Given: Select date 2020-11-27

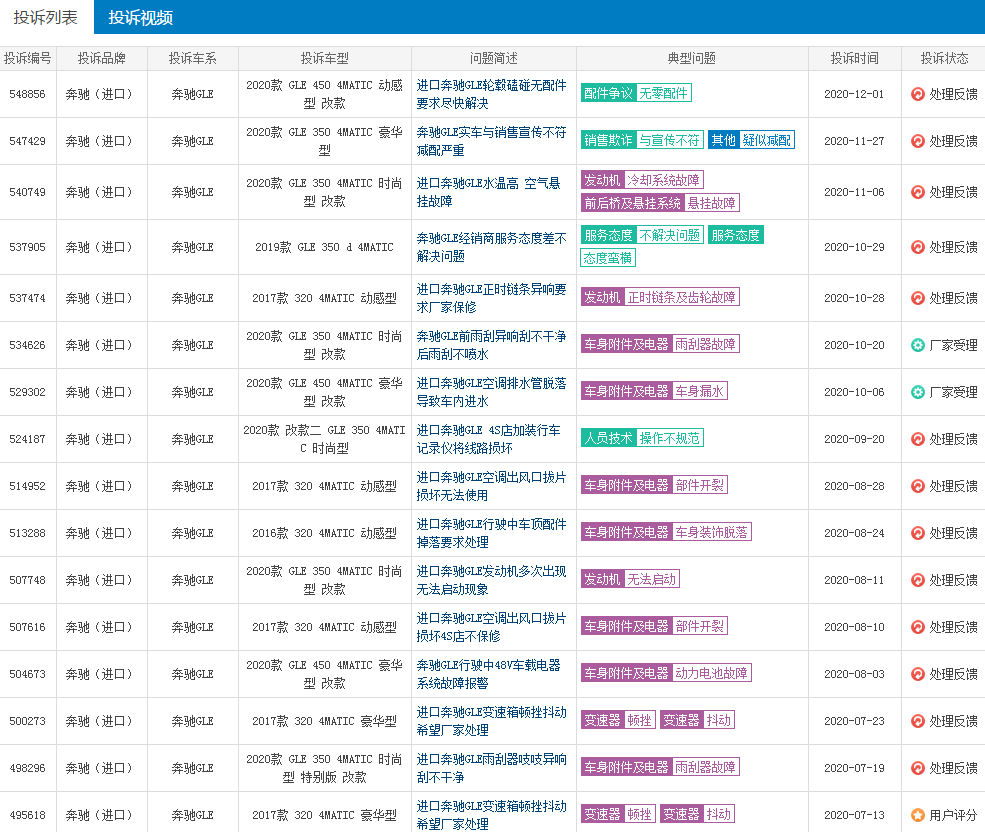Looking at the screenshot, I should click(854, 141).
